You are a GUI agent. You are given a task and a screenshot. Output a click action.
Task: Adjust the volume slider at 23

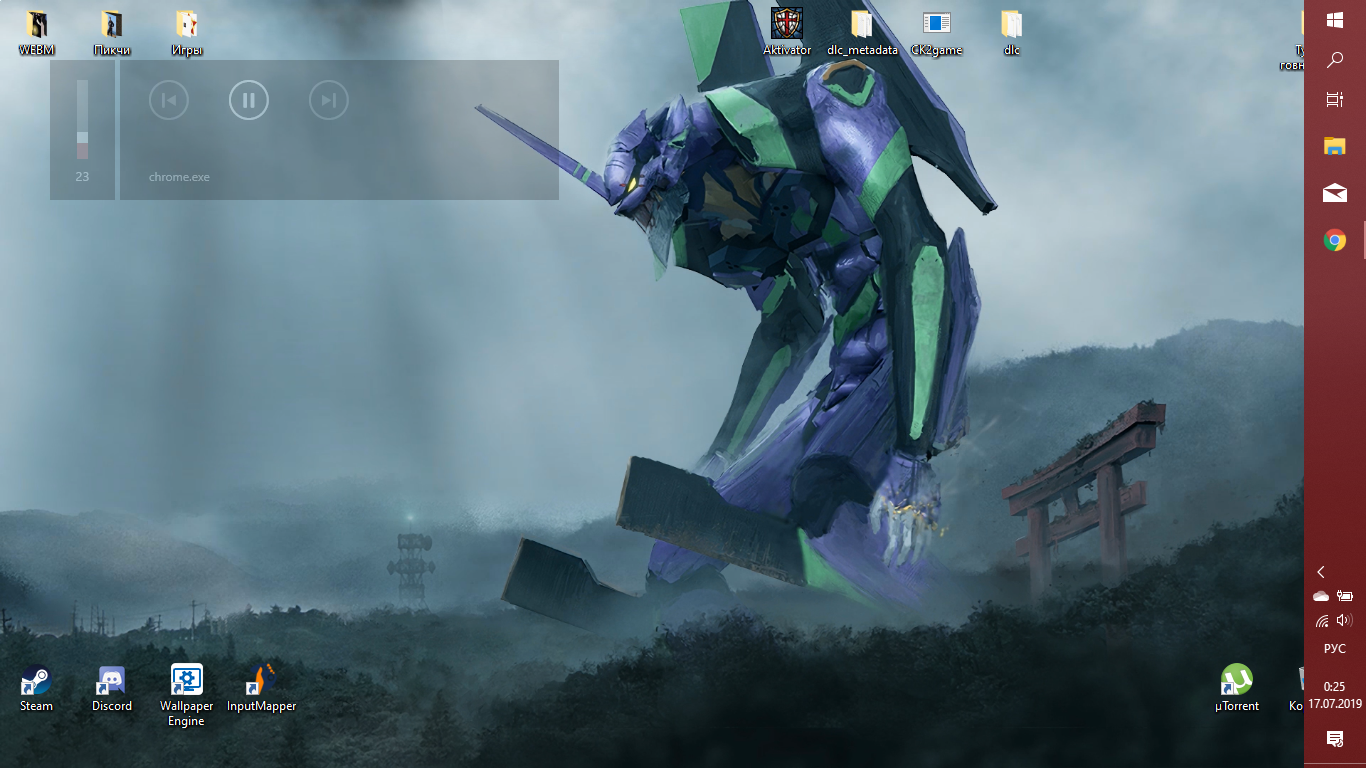[x=82, y=120]
